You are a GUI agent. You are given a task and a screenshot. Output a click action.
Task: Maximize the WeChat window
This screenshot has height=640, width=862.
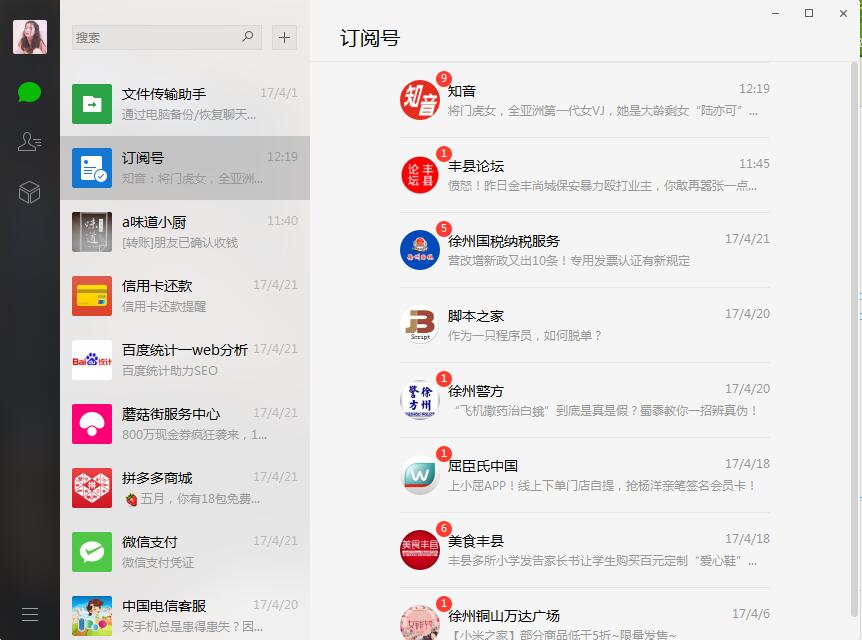pyautogui.click(x=809, y=13)
